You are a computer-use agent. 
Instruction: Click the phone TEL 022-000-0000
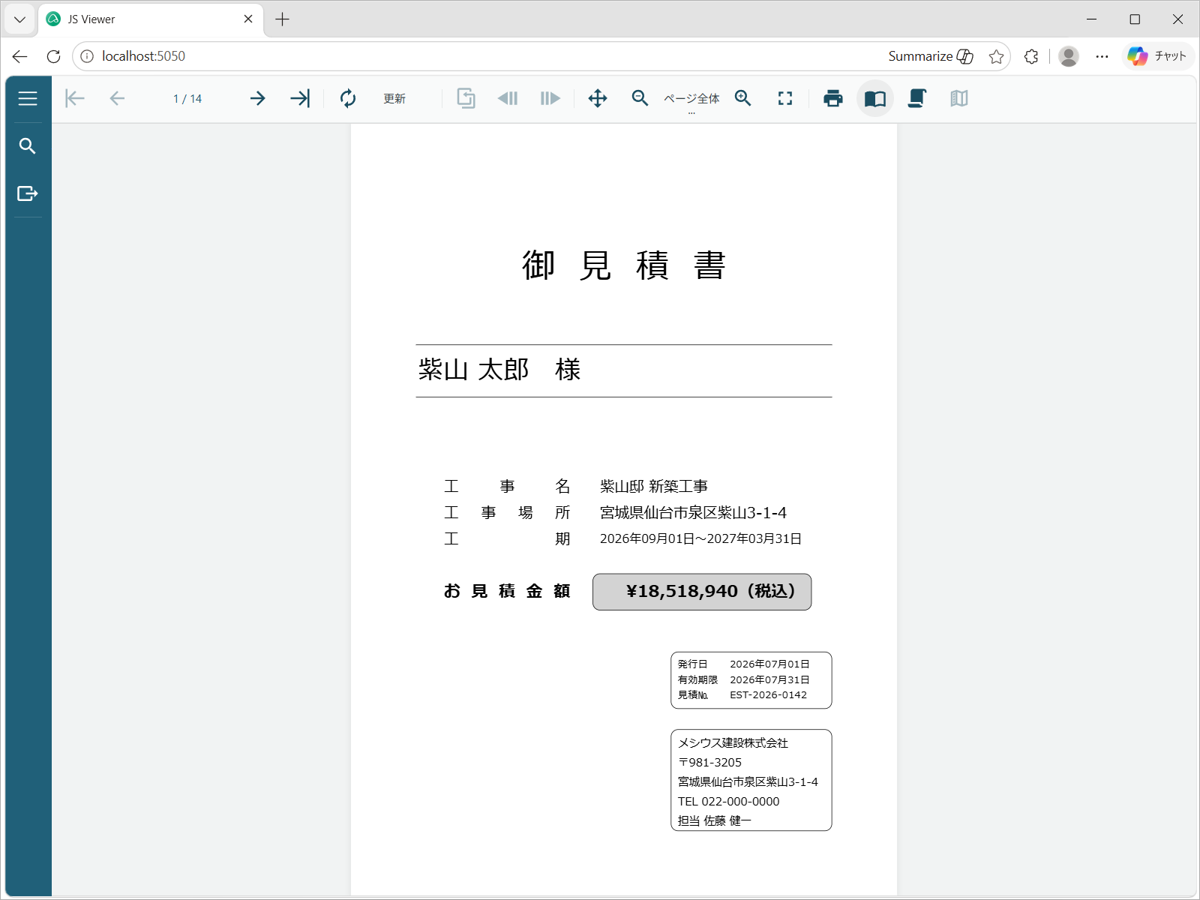click(728, 802)
